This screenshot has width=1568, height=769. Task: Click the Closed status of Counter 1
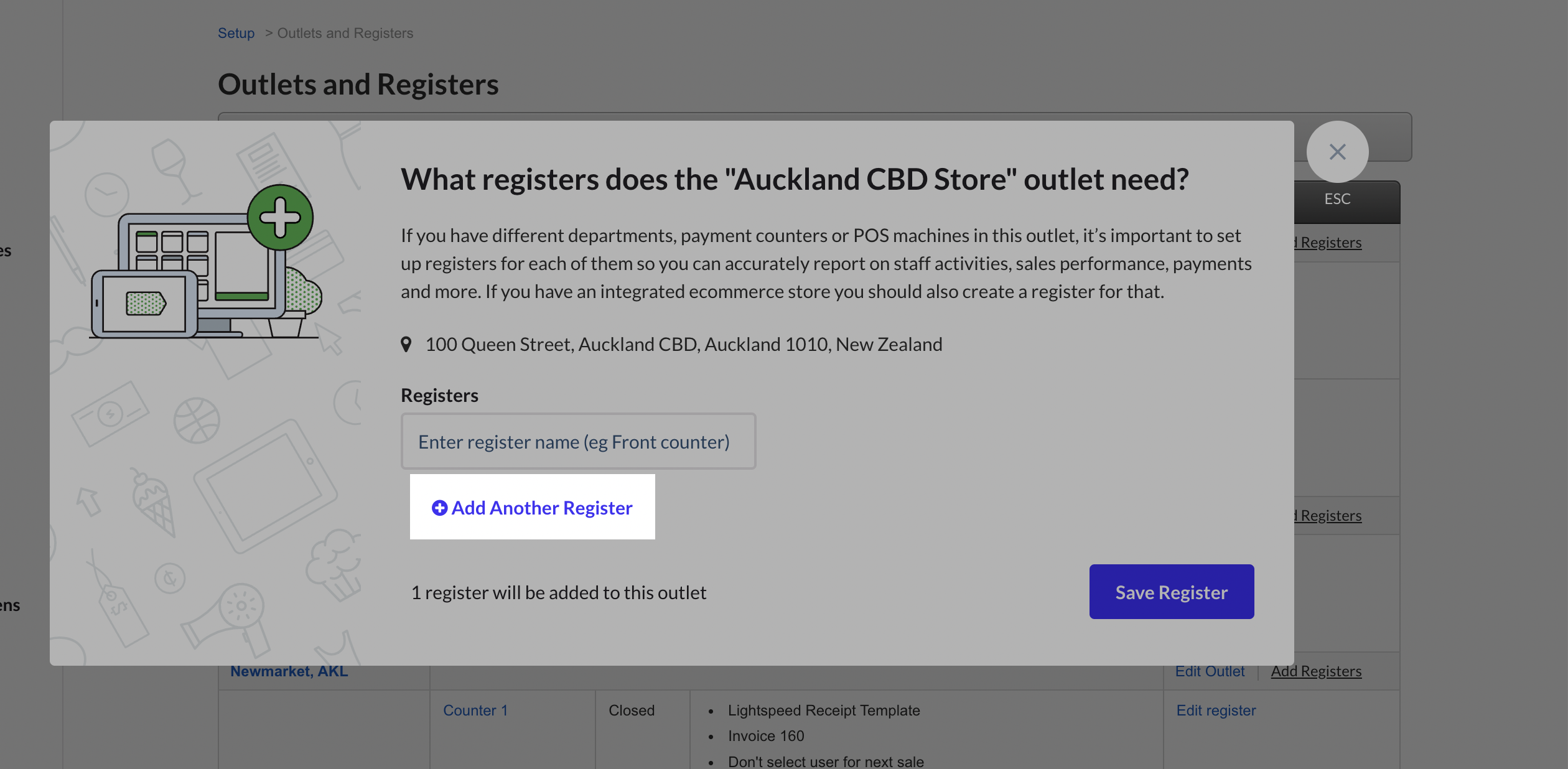631,711
